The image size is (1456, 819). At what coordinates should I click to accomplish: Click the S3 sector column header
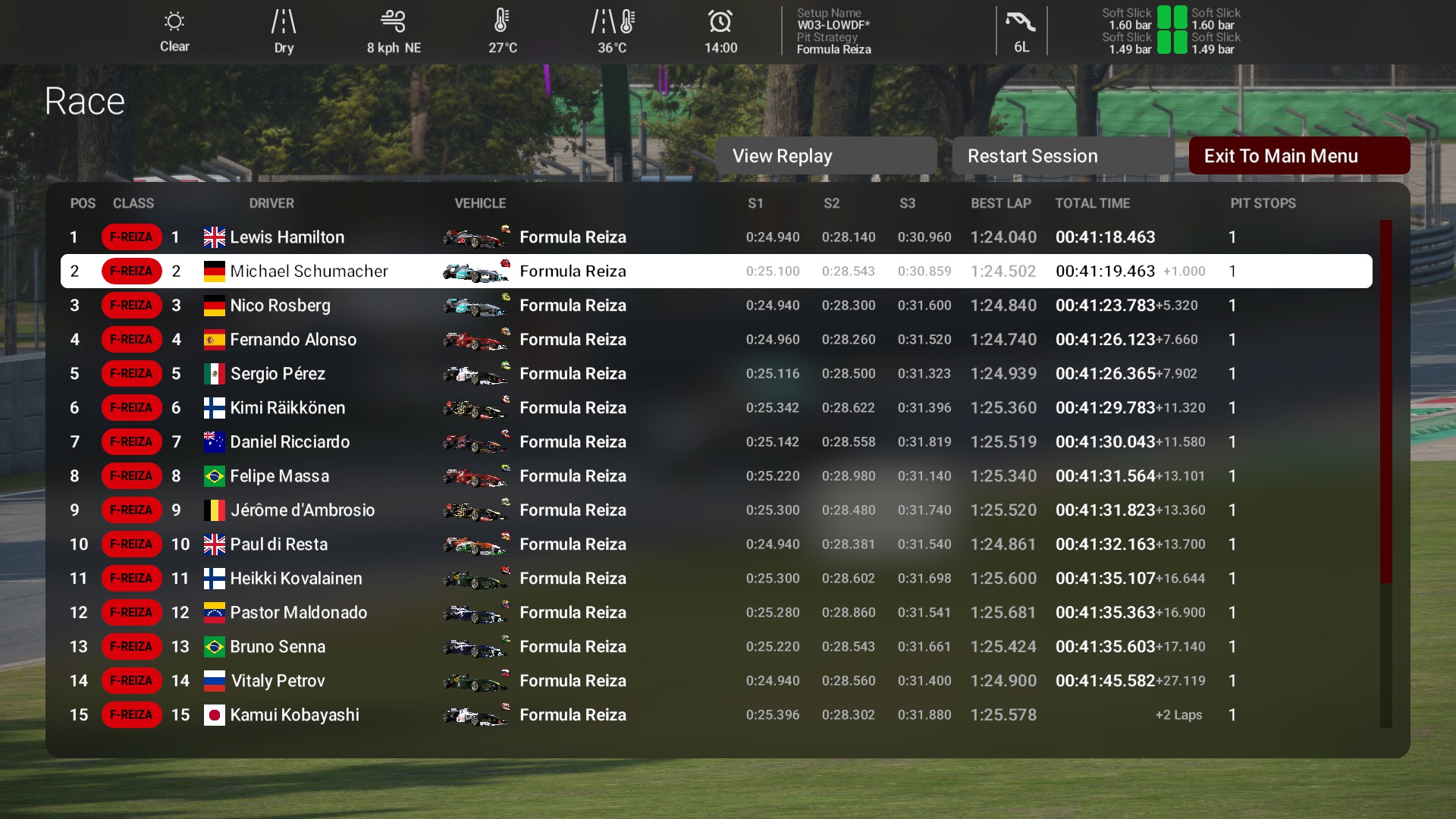click(907, 203)
